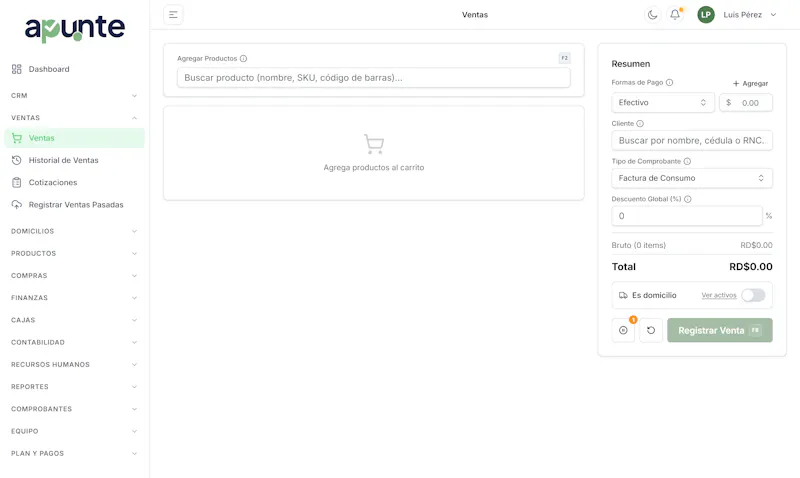Expand the COMPROBANTES section
Image resolution: width=800 pixels, height=478 pixels.
point(74,409)
